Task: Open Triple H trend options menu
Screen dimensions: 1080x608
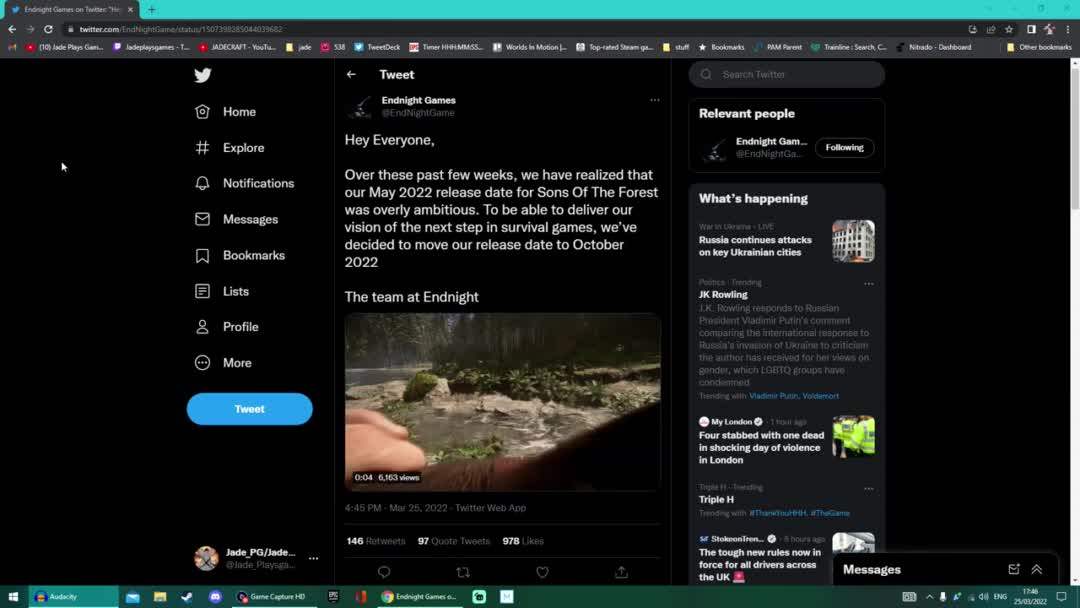Action: pyautogui.click(x=869, y=489)
